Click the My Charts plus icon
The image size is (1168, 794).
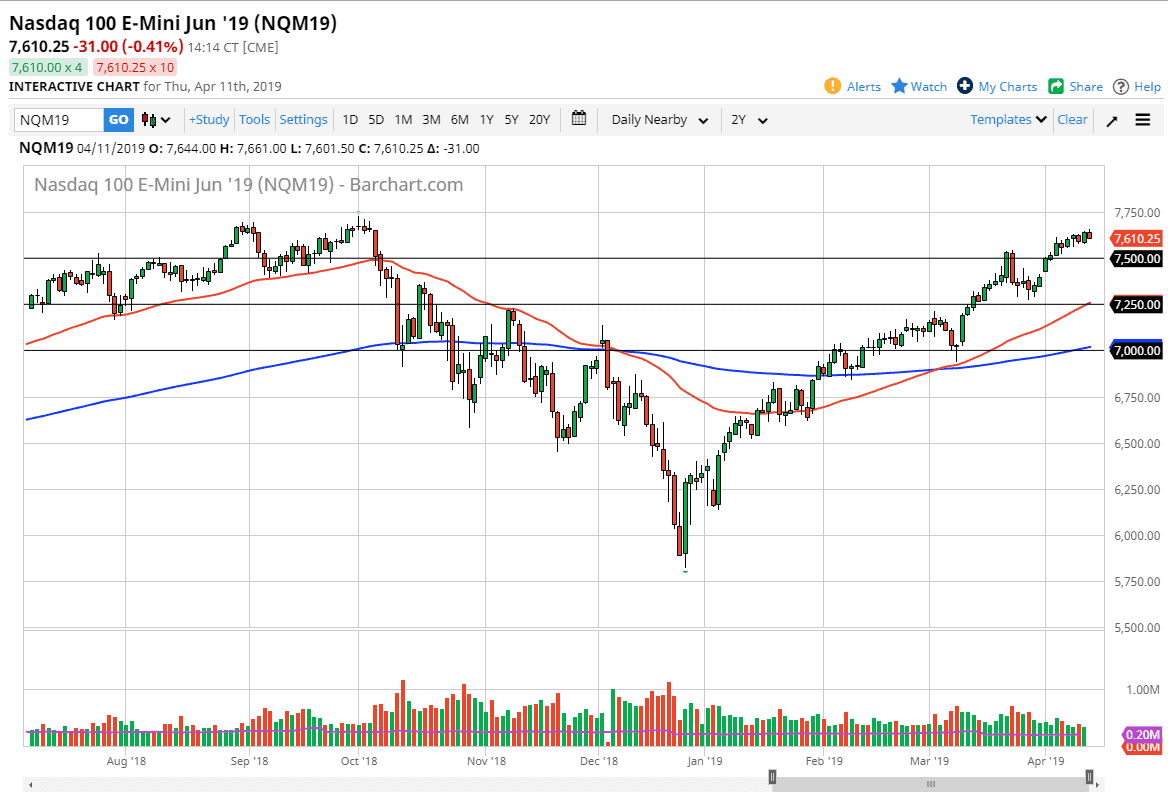[x=965, y=87]
